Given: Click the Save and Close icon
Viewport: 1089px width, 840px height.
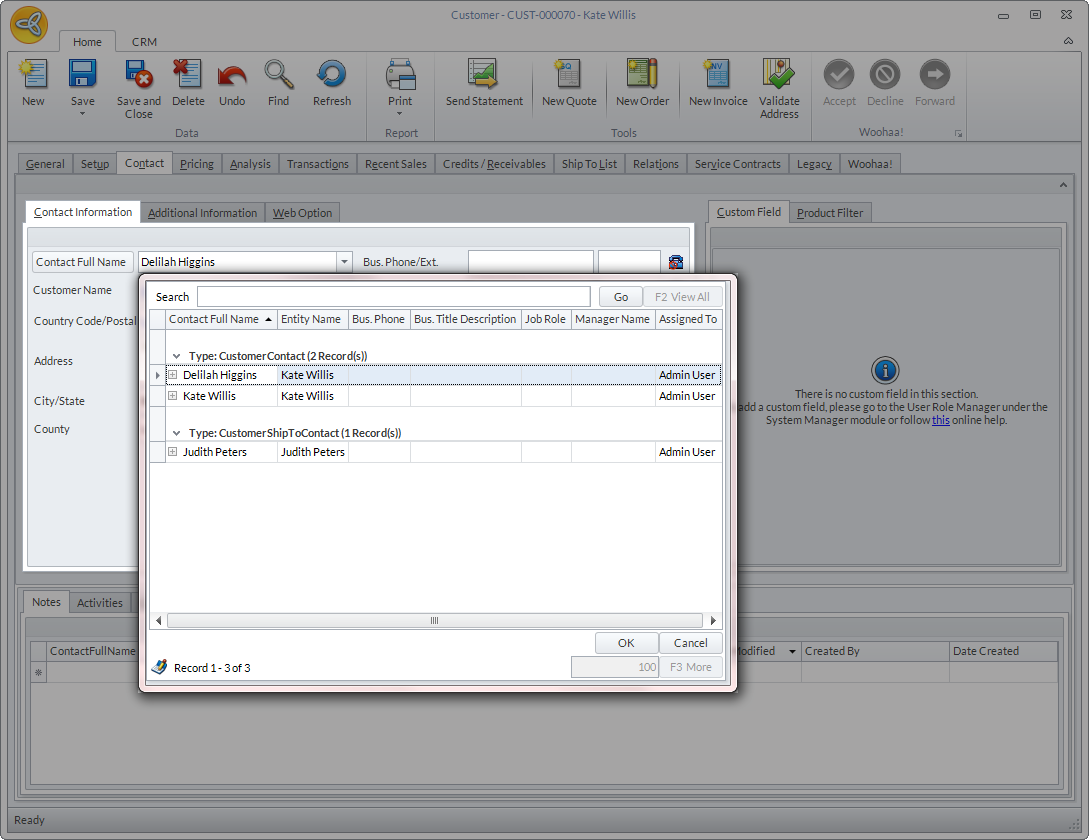Looking at the screenshot, I should click(x=138, y=75).
